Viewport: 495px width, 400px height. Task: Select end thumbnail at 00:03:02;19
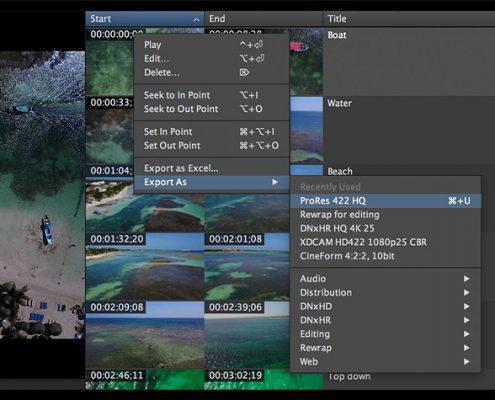pos(263,380)
